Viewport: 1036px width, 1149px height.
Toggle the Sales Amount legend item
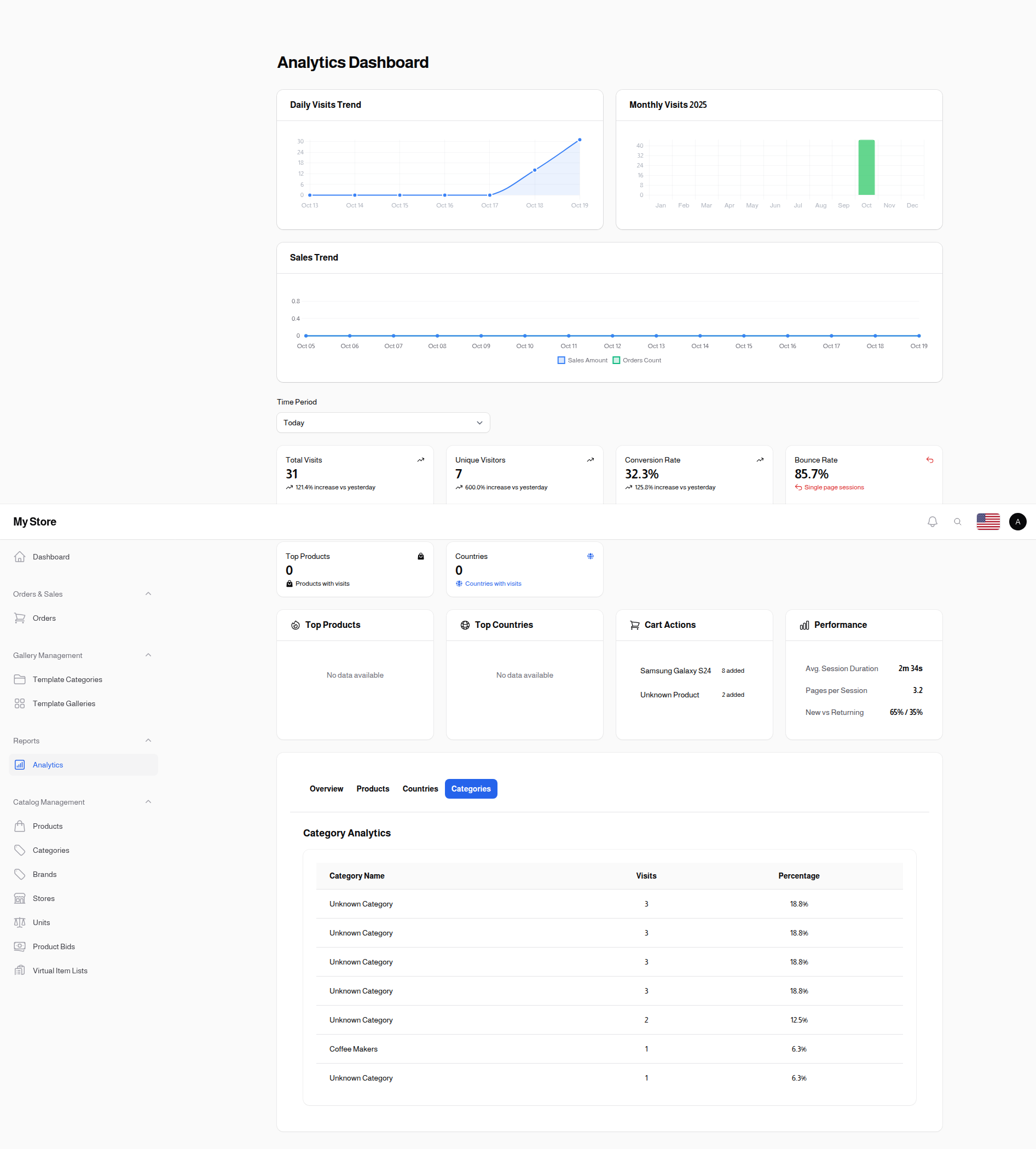click(582, 360)
